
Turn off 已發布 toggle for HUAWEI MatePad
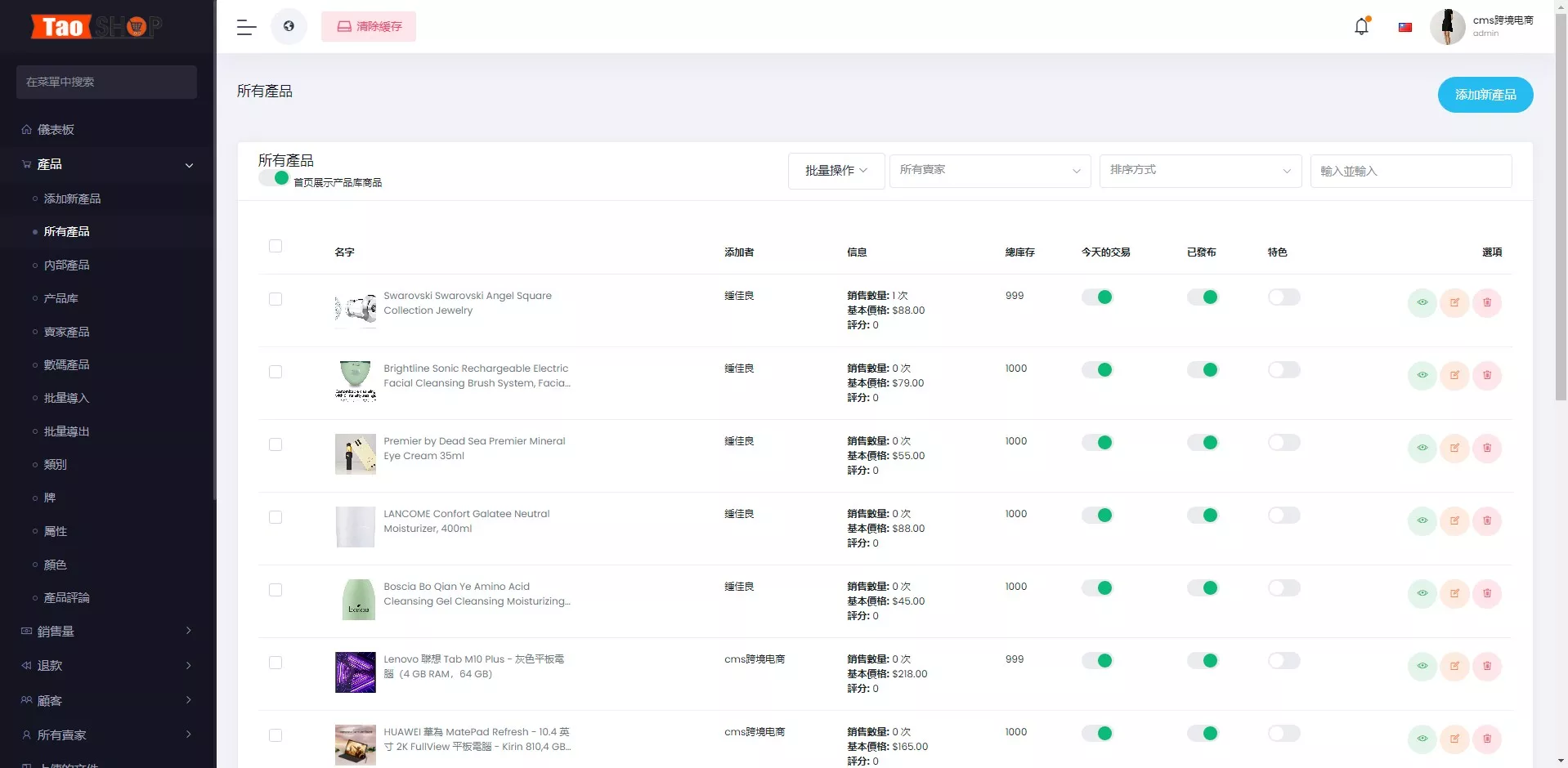pos(1203,734)
